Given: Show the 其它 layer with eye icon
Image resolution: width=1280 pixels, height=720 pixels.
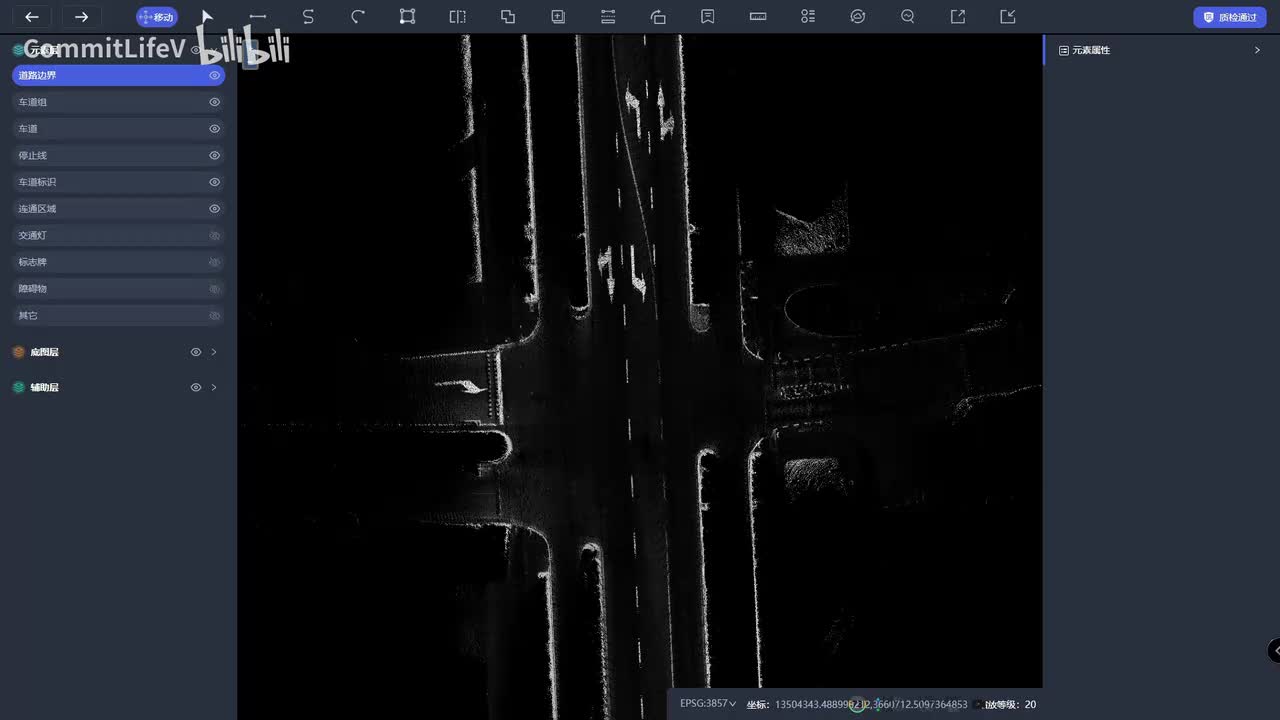Looking at the screenshot, I should click(214, 315).
